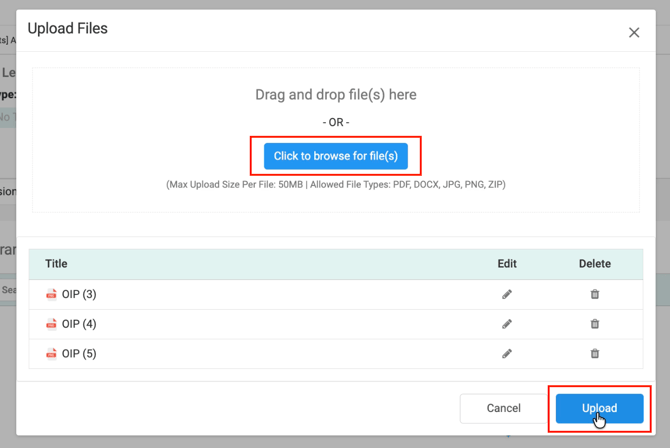The image size is (670, 448).
Task: Click the Title column header
Action: (56, 264)
